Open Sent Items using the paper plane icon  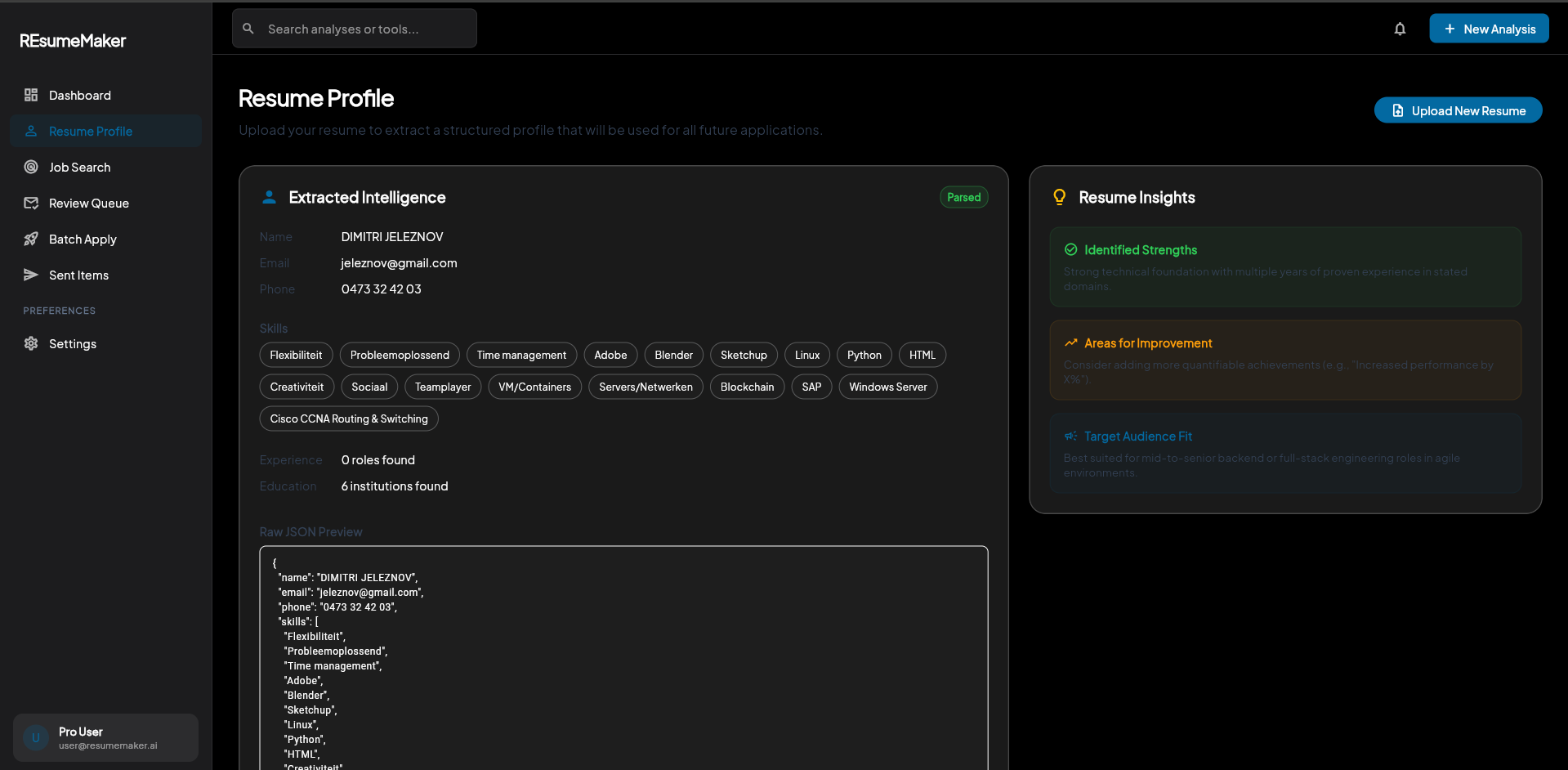pos(31,275)
